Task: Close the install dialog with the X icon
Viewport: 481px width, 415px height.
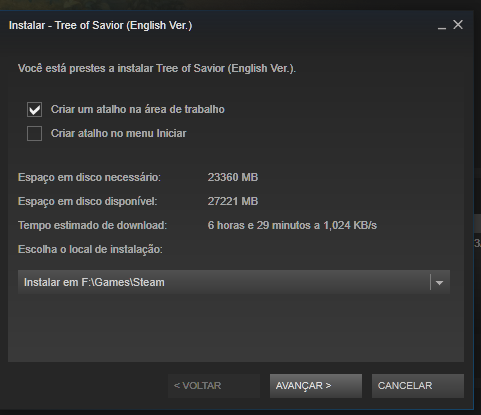Action: coord(458,25)
